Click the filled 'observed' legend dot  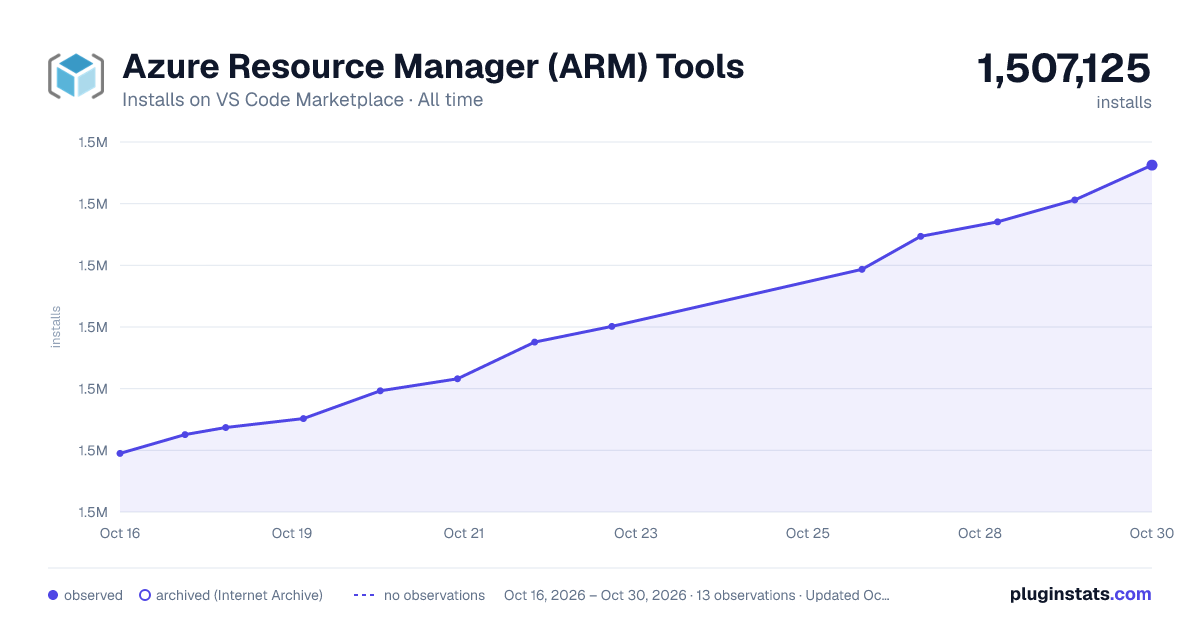tap(53, 595)
